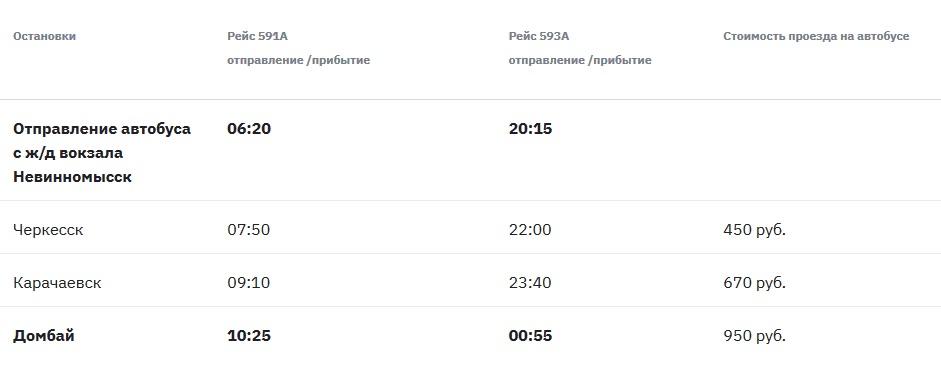Click the 10:25 Домбай arrival time
The image size is (941, 365).
[249, 336]
